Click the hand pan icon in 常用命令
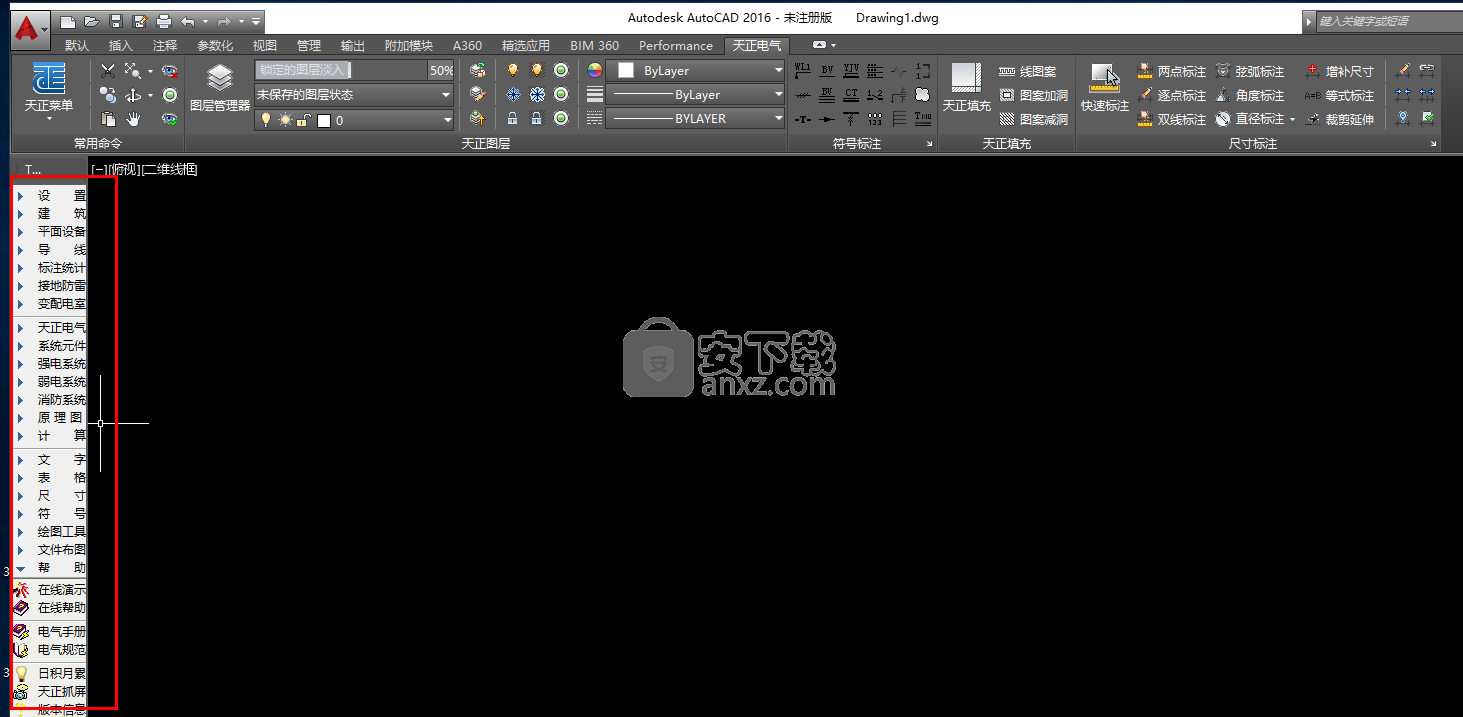1463x717 pixels. pyautogui.click(x=133, y=119)
